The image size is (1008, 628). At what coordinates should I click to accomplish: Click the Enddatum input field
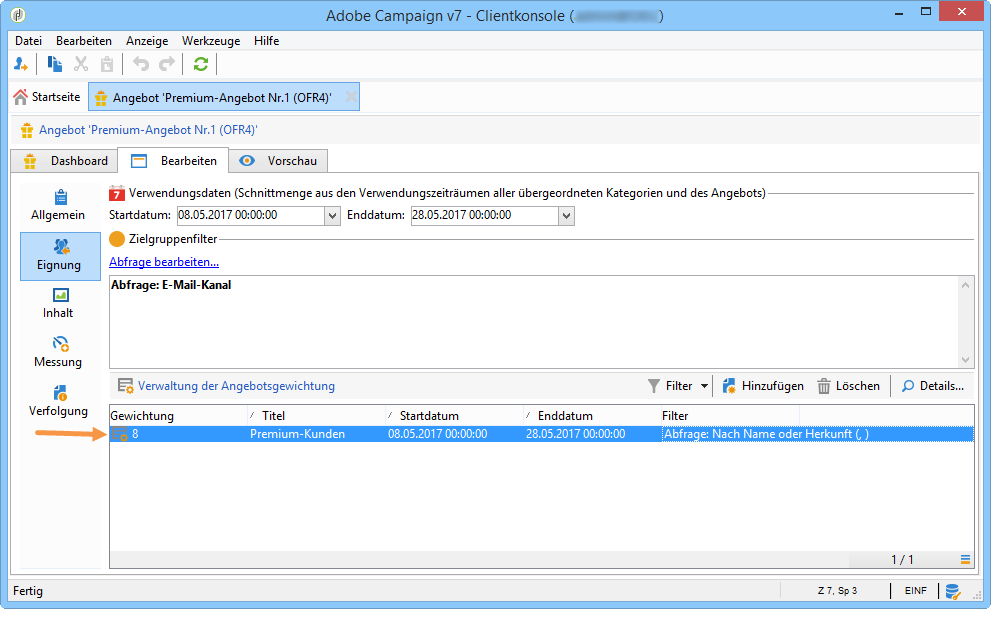point(485,216)
